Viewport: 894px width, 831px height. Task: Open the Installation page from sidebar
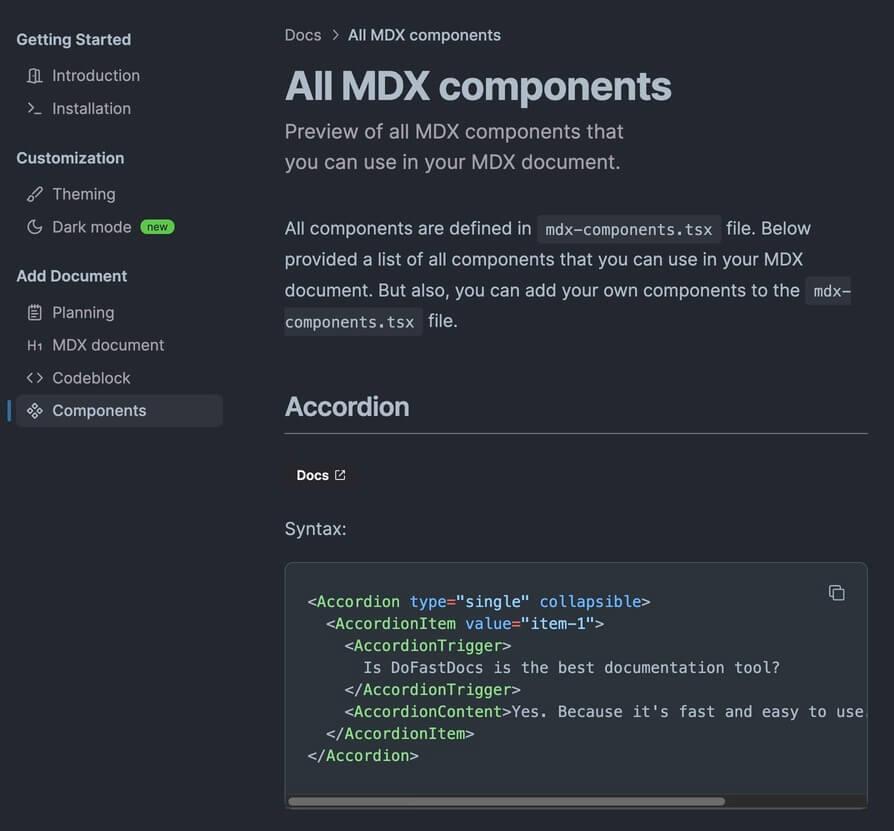coord(92,108)
